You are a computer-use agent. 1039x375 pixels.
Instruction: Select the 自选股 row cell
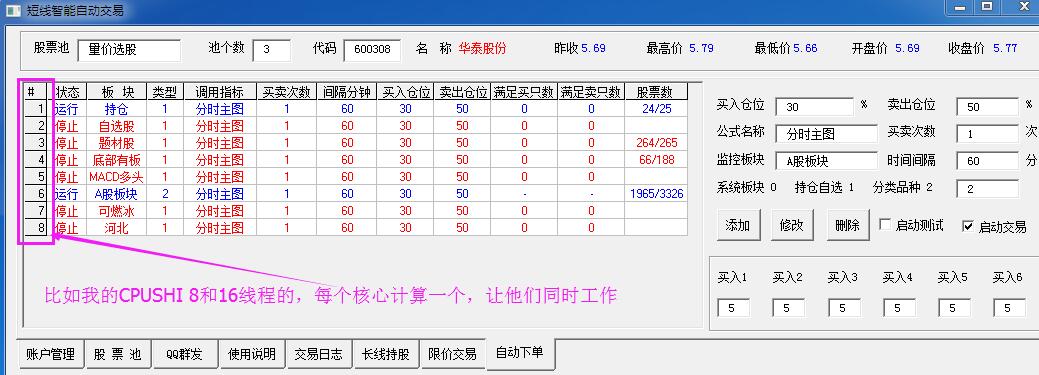pyautogui.click(x=116, y=126)
